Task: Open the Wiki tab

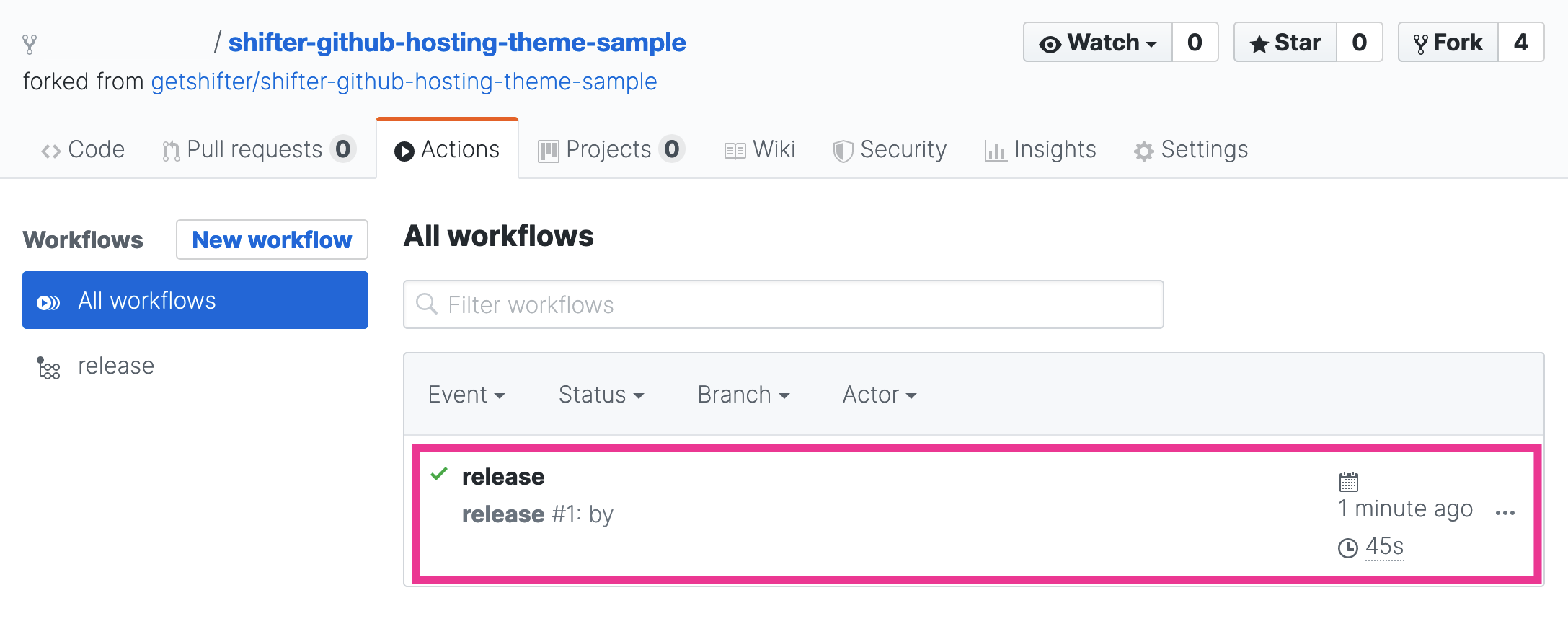Action: point(760,149)
